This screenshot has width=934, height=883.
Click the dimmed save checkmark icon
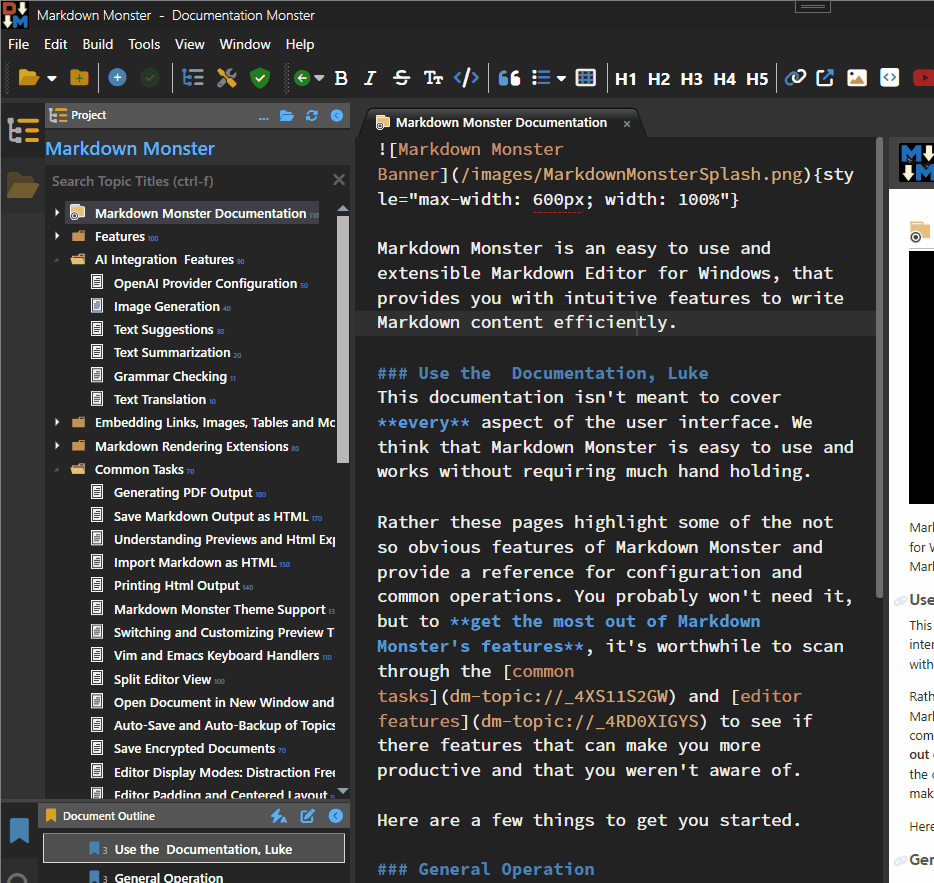(x=150, y=77)
